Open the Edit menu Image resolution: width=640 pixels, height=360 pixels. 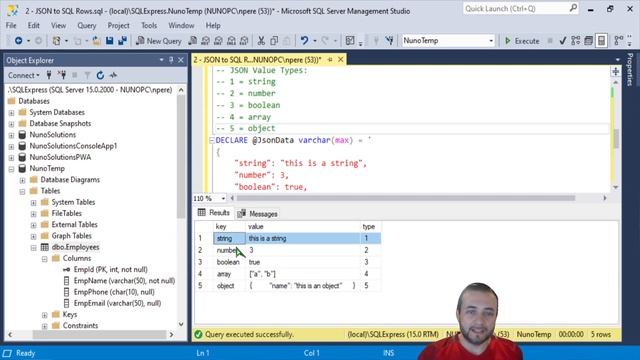click(x=33, y=25)
